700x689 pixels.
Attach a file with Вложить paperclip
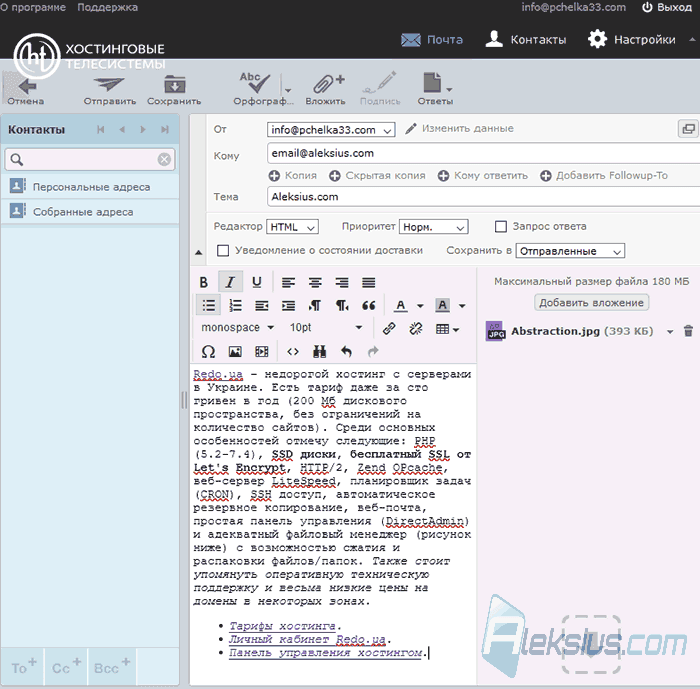326,89
